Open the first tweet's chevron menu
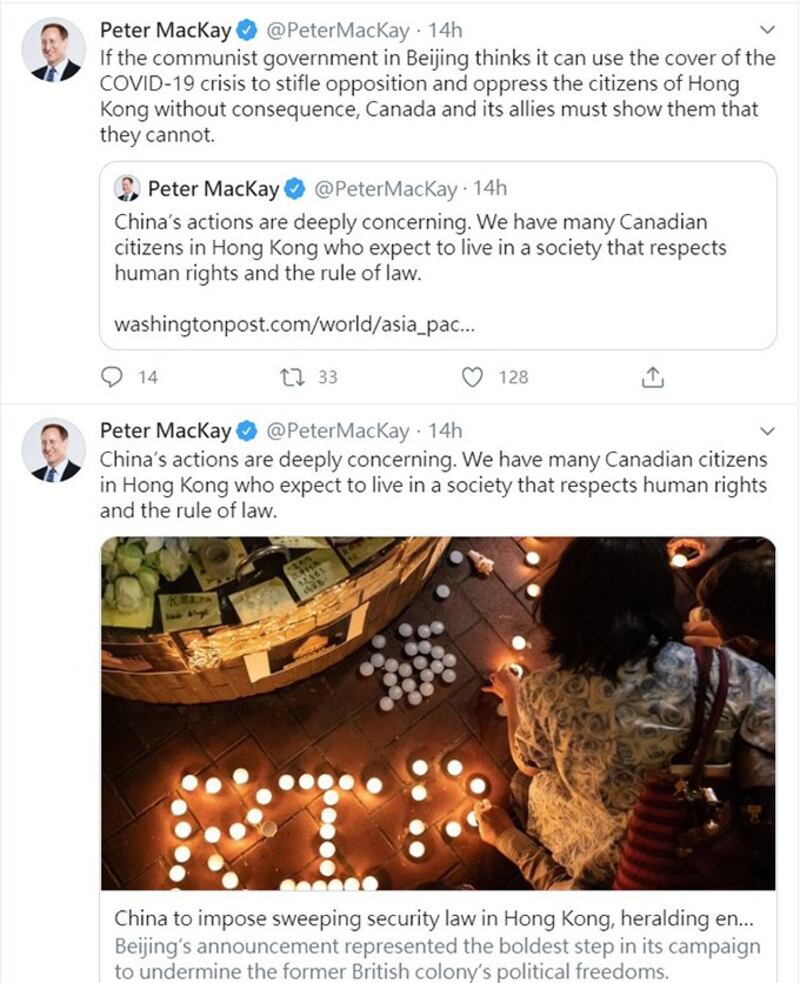 click(x=767, y=30)
